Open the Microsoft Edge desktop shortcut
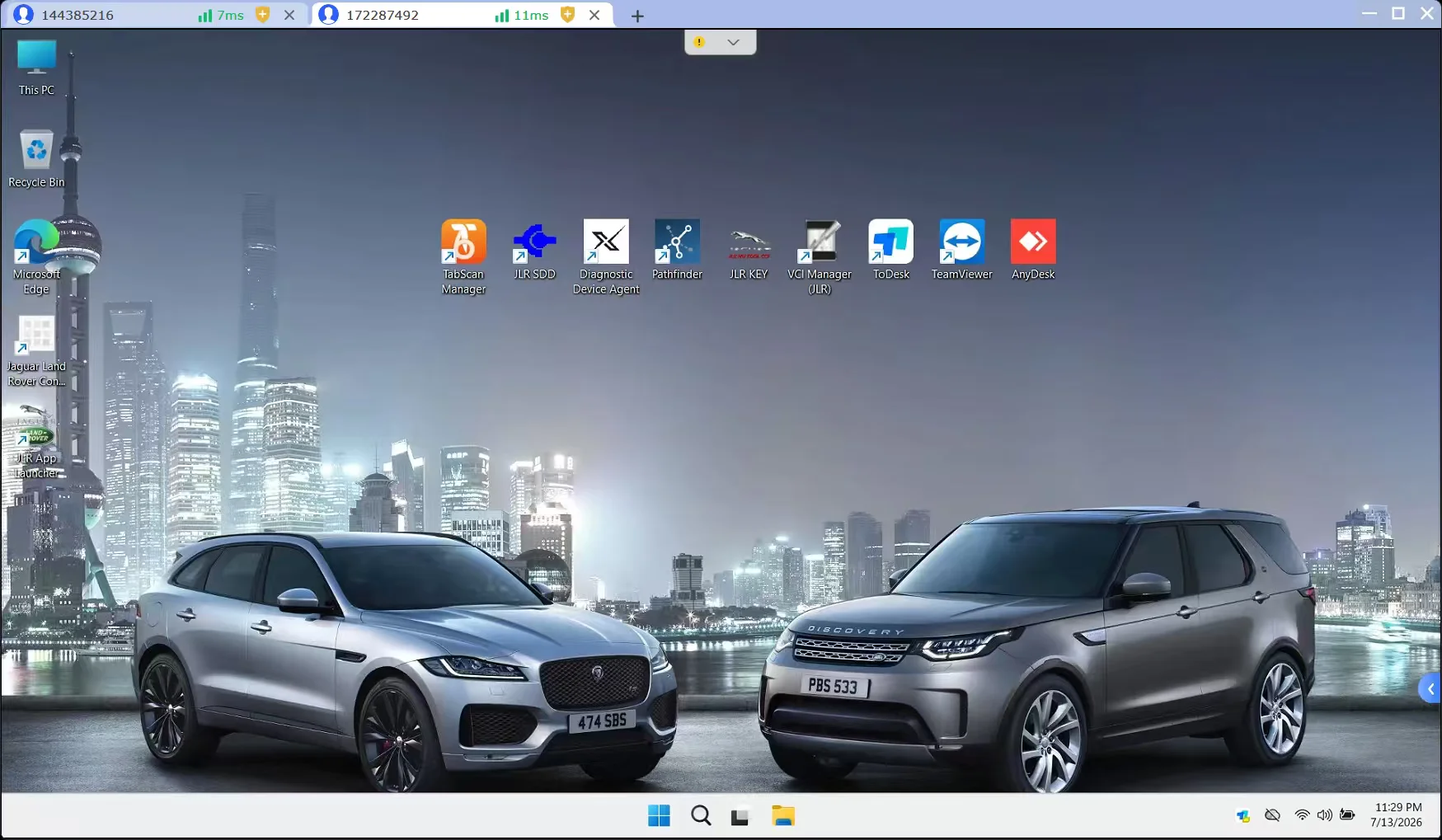The width and height of the screenshot is (1442, 840). click(x=36, y=257)
